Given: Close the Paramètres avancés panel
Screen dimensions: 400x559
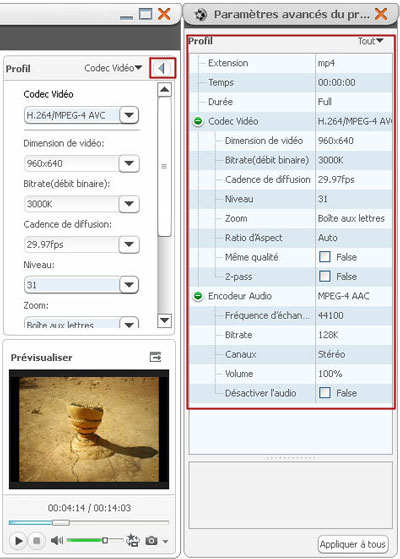Looking at the screenshot, I should [x=381, y=14].
